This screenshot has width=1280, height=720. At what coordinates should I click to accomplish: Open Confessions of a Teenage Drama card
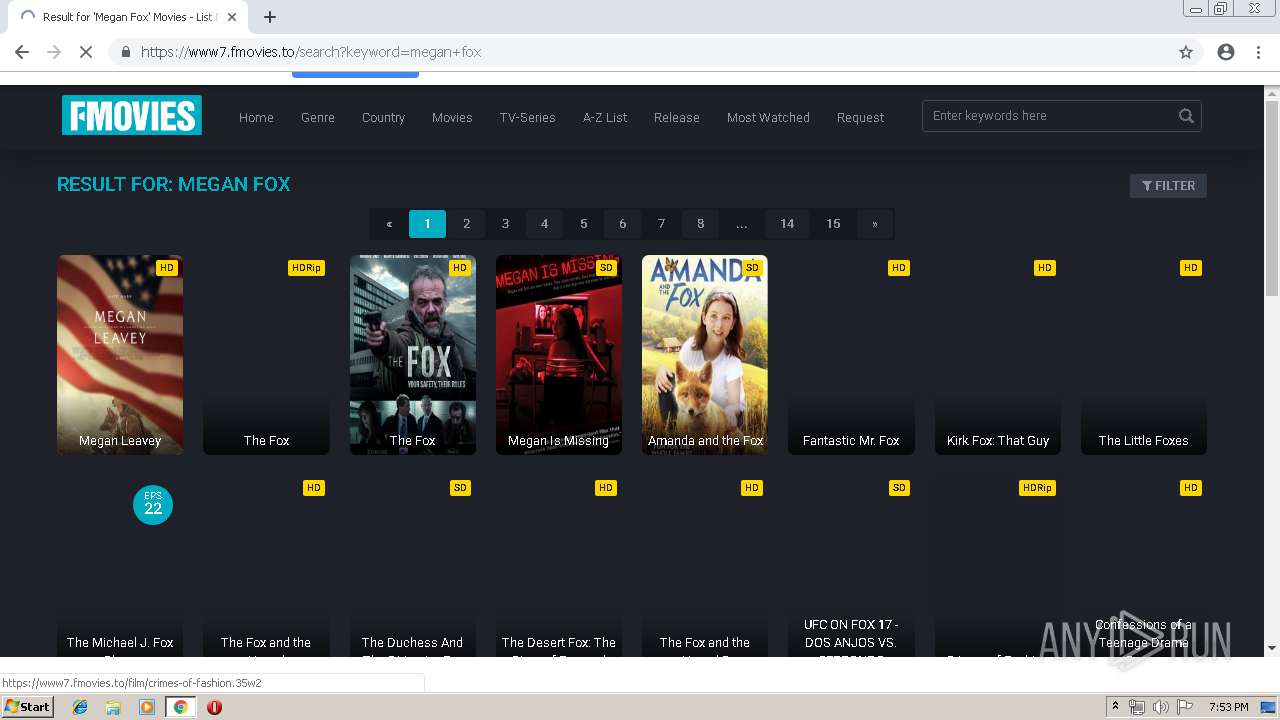[1143, 566]
